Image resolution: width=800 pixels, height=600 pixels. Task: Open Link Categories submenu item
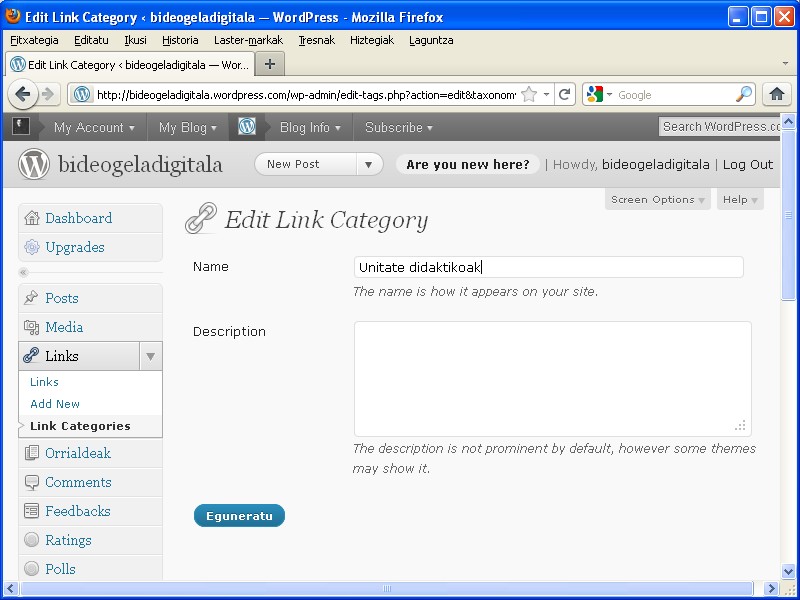click(80, 426)
